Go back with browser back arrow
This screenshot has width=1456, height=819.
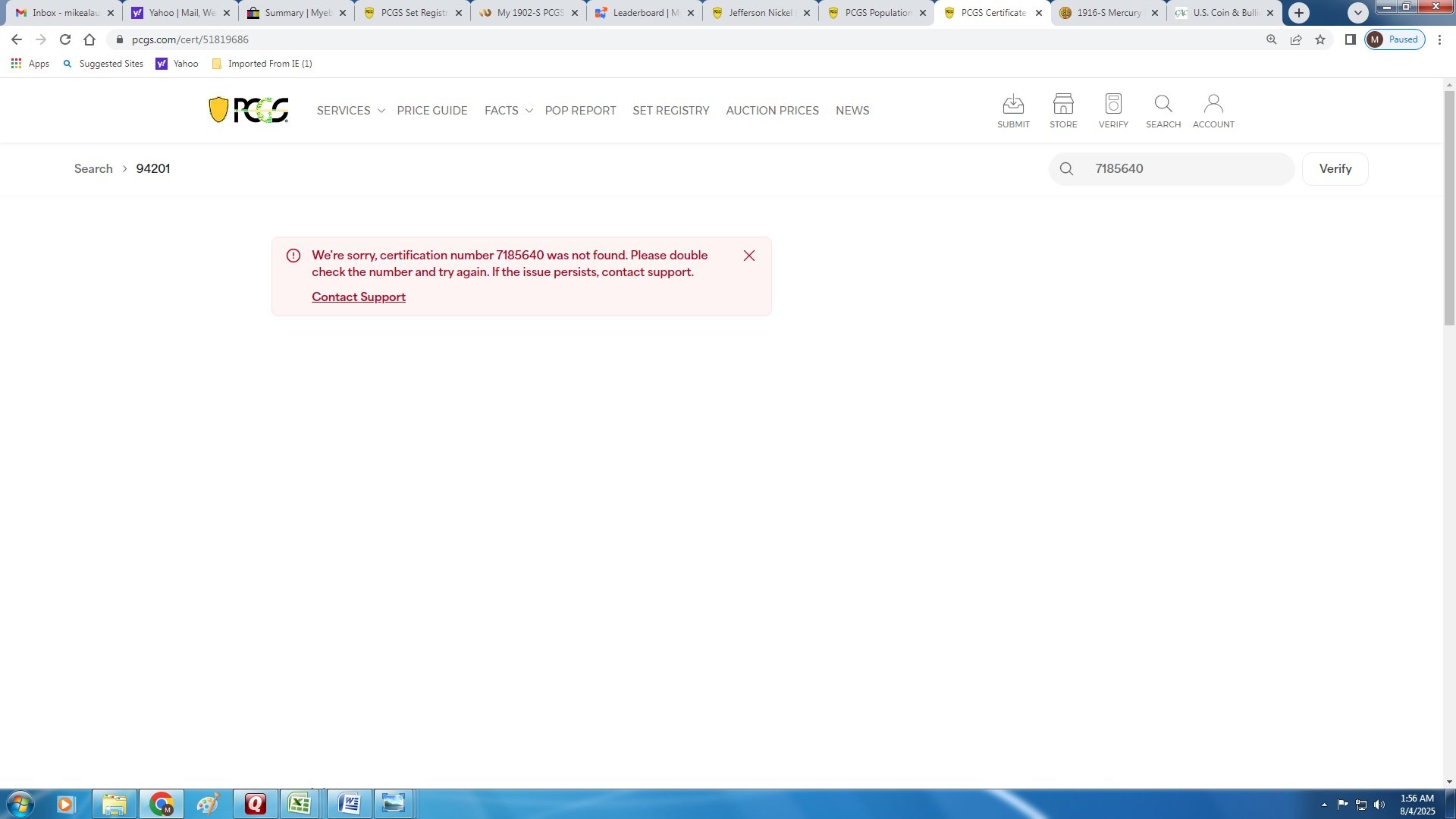tap(17, 39)
